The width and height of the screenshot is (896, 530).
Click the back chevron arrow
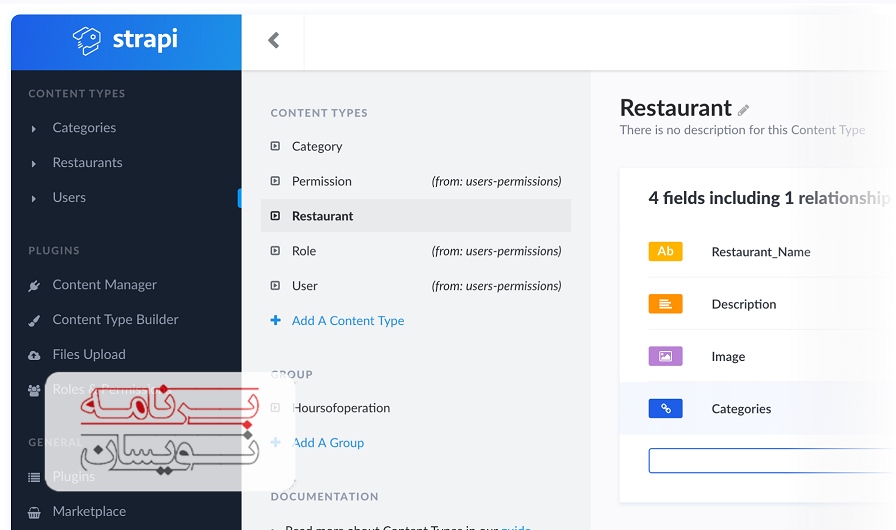274,40
